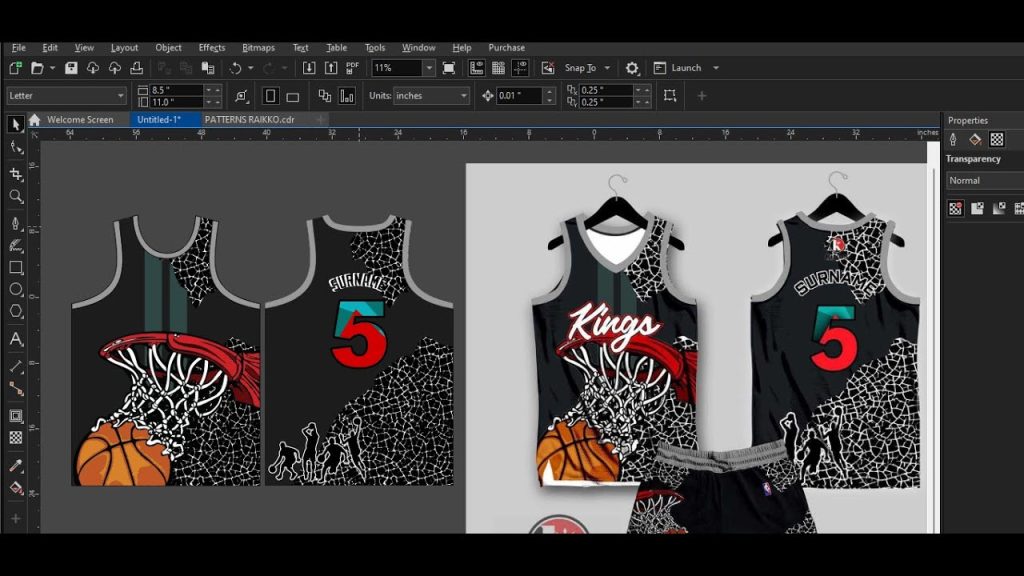Screen dimensions: 1024x576
Task: Toggle the Snap Off button
Action: 548,68
